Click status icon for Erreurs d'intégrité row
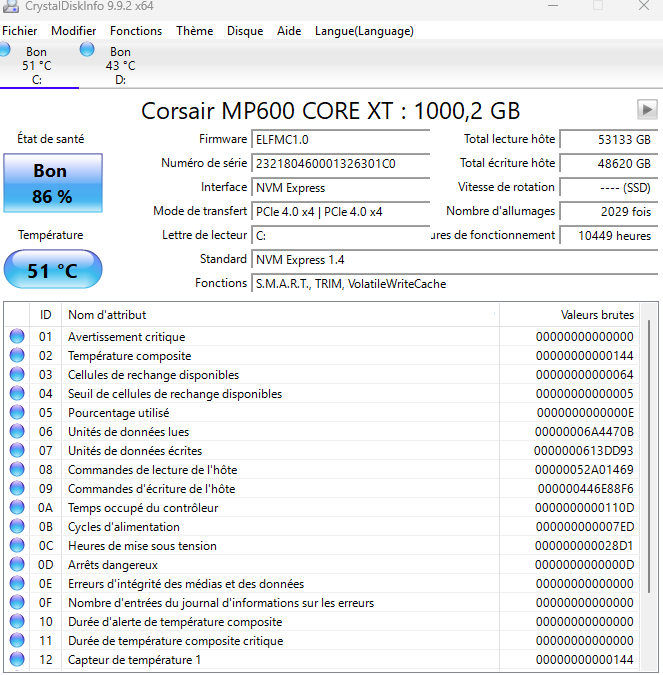This screenshot has width=663, height=675. pos(17,583)
